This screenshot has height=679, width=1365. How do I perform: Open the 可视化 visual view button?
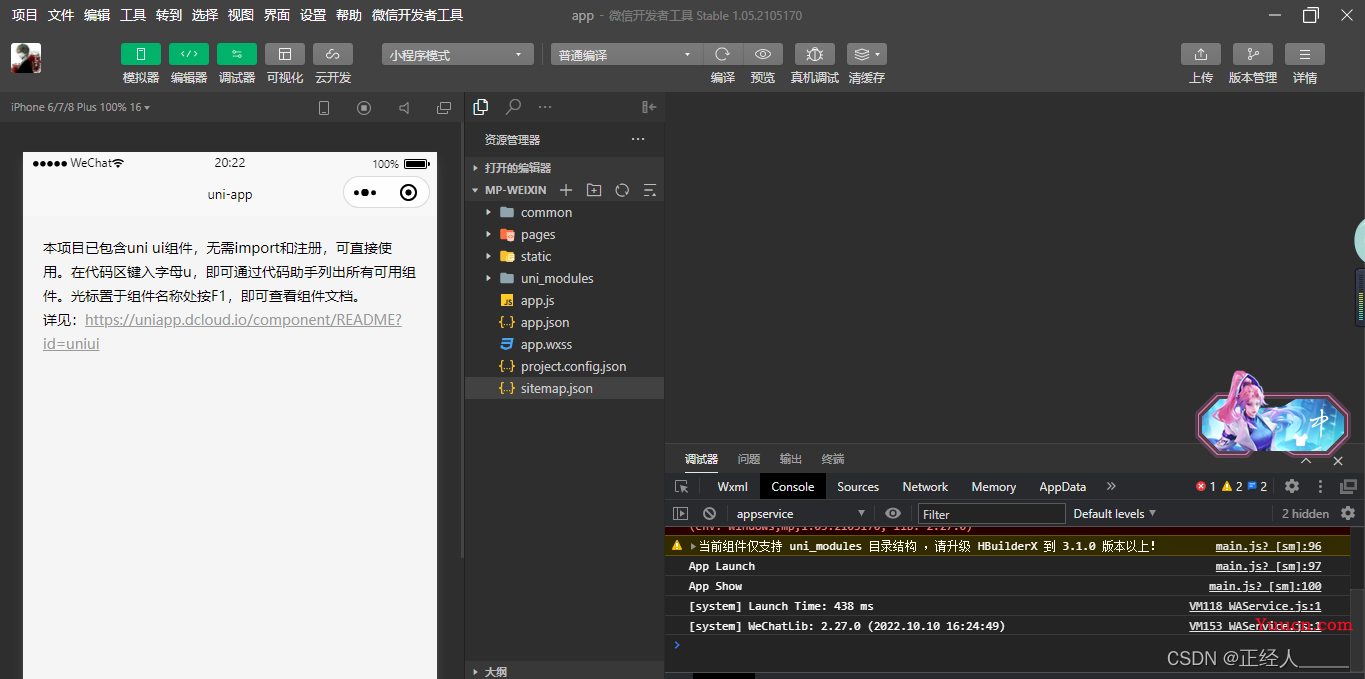[x=285, y=54]
